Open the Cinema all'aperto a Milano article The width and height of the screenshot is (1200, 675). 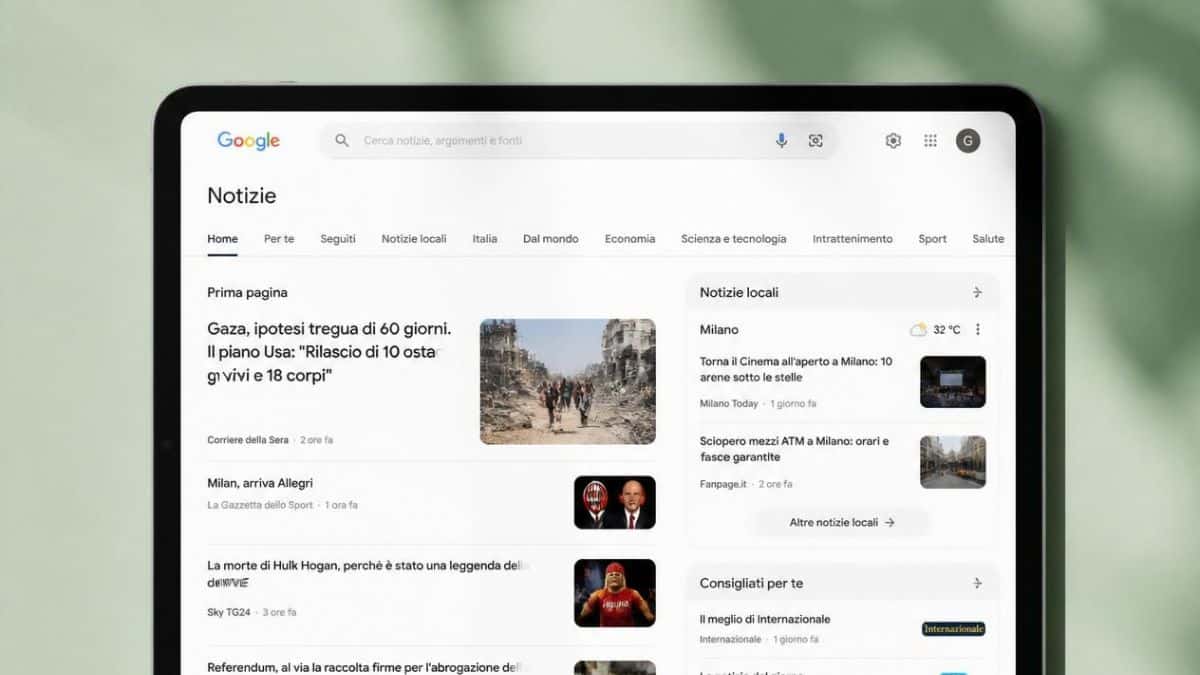click(797, 369)
